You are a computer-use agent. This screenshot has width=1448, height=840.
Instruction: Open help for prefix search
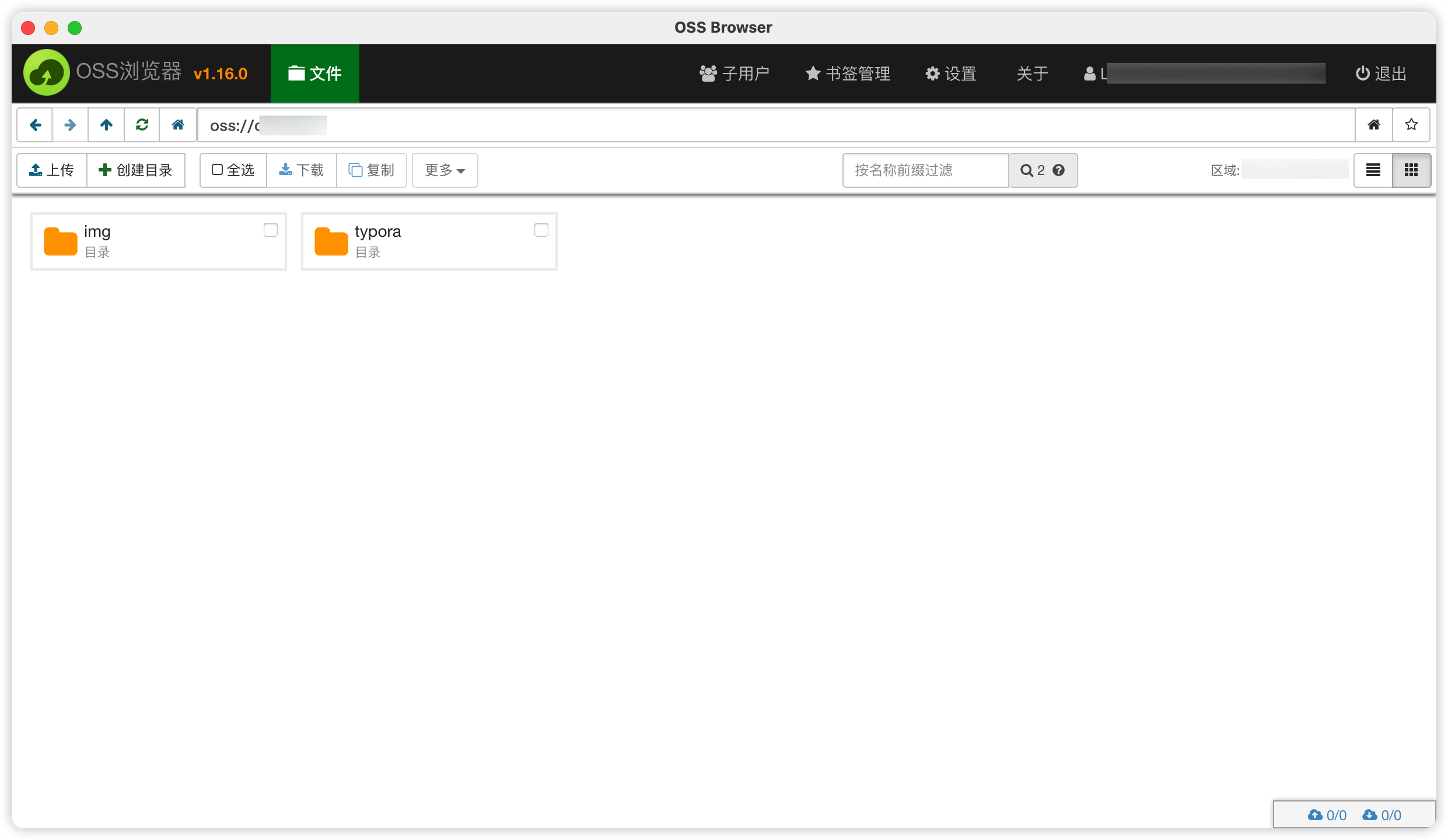[x=1059, y=170]
